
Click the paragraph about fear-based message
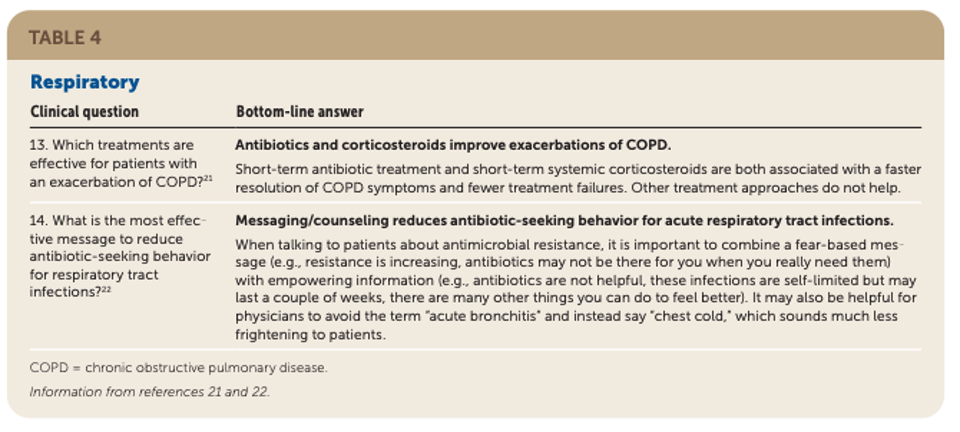coord(576,289)
